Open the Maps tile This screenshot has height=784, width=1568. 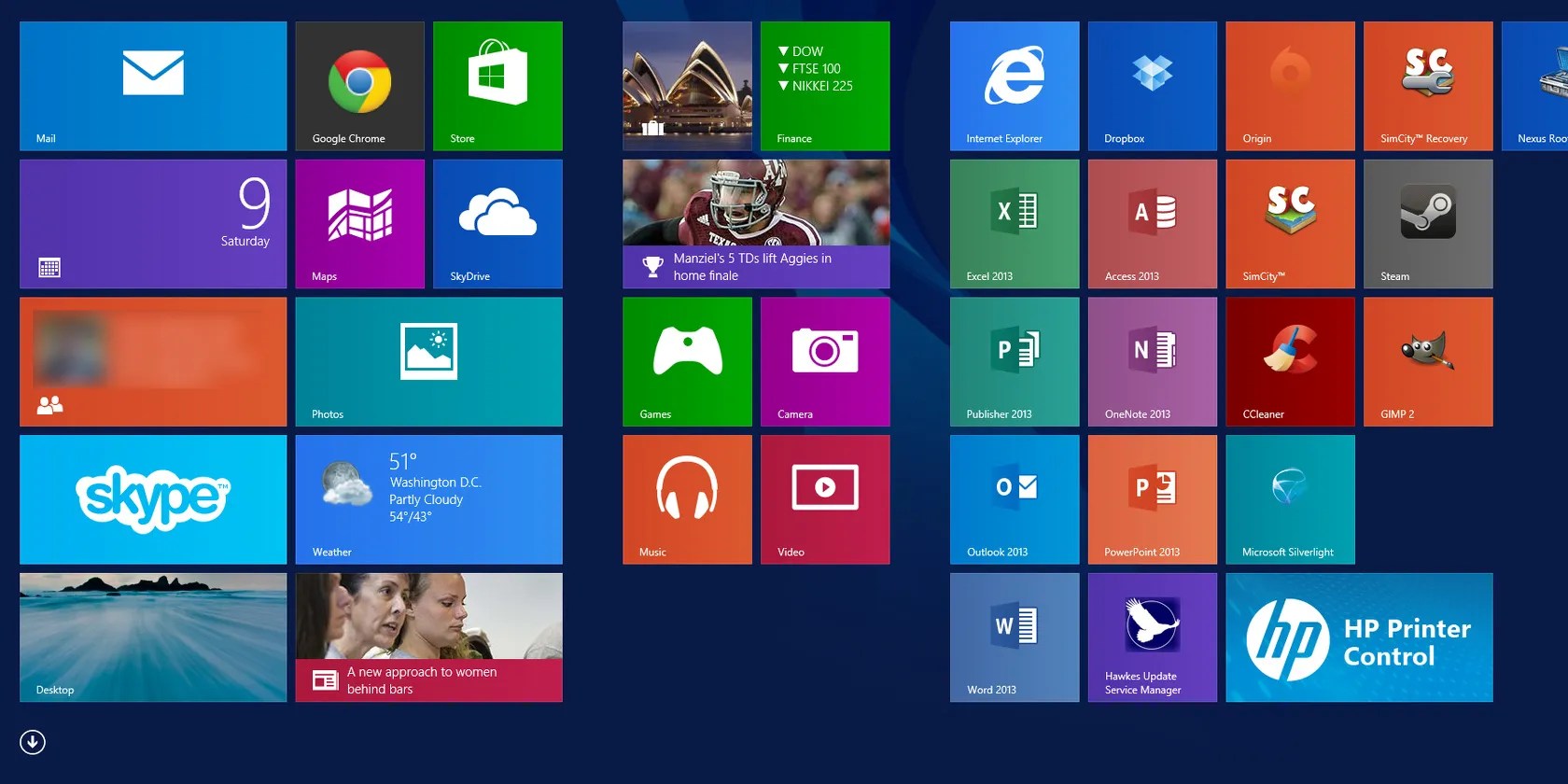tap(359, 224)
